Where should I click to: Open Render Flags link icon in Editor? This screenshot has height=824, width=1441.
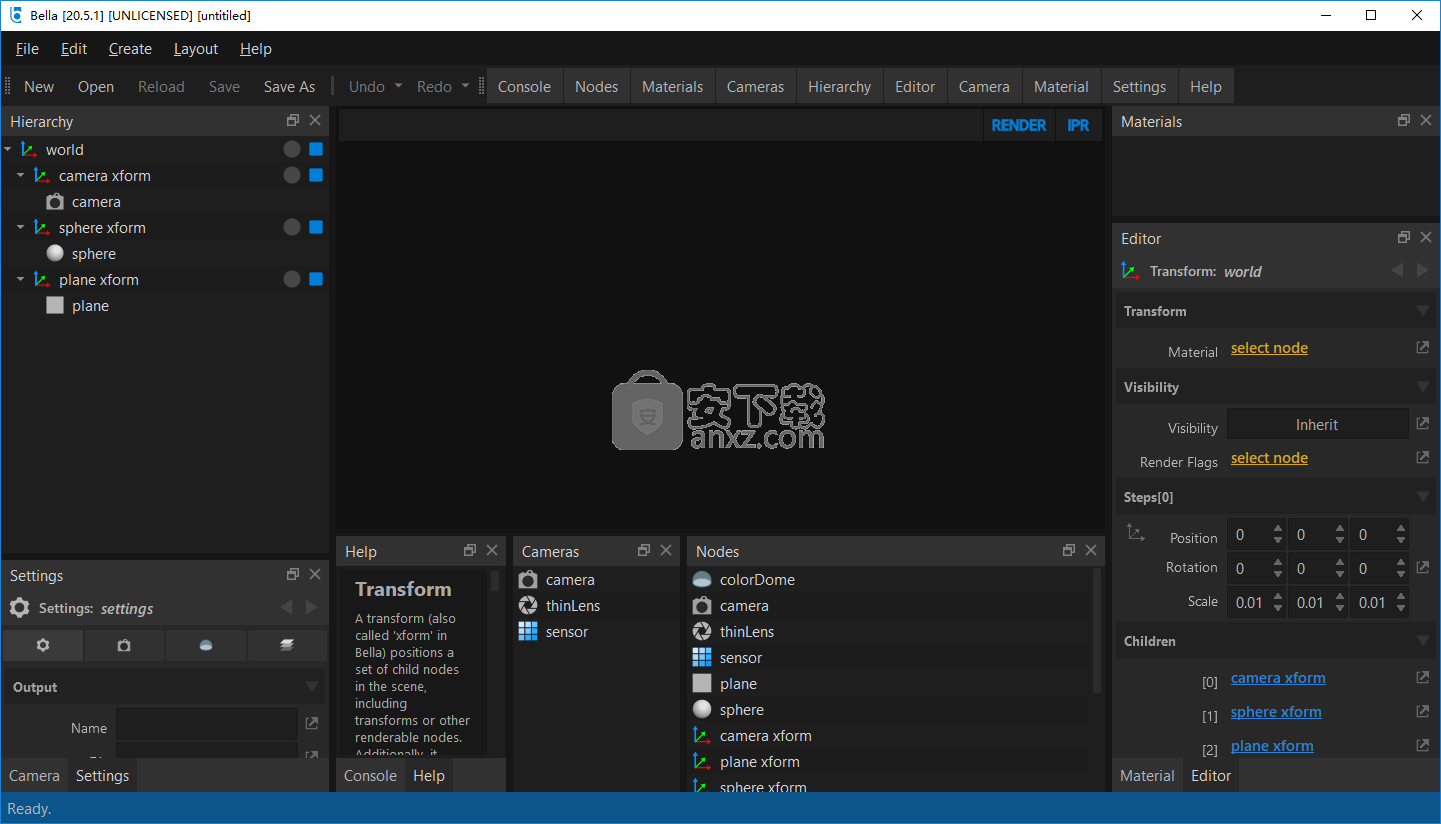click(1423, 458)
